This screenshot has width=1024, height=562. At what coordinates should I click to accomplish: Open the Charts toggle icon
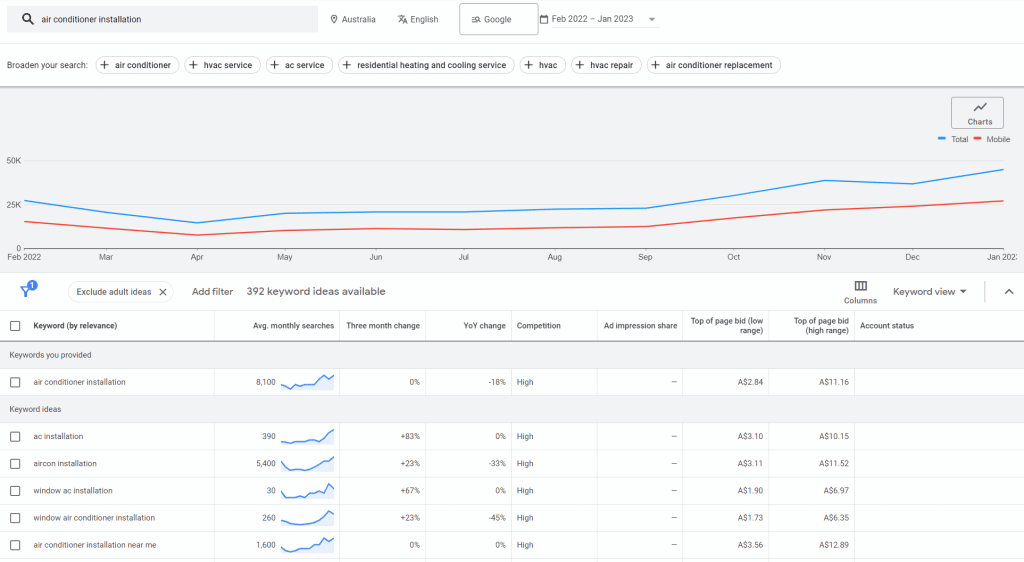(x=980, y=107)
